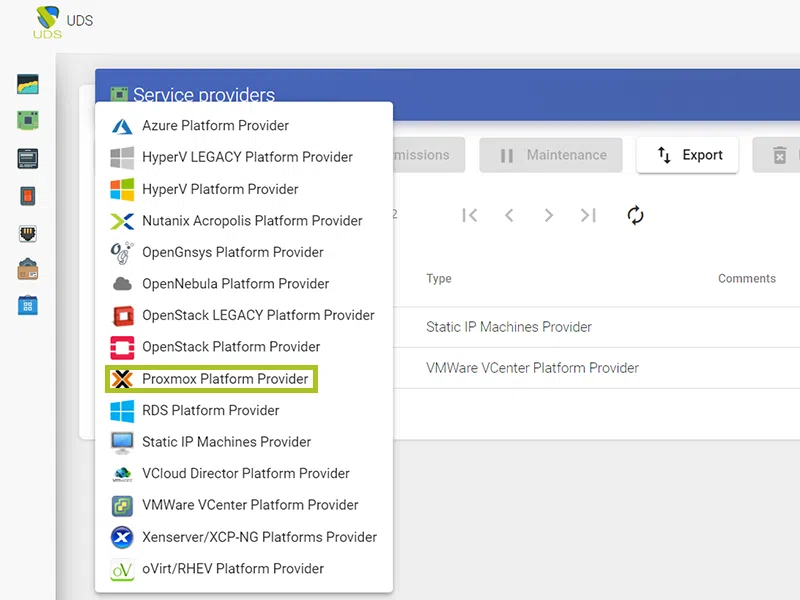Choose Static IP Machines Provider menu entry

point(244,442)
